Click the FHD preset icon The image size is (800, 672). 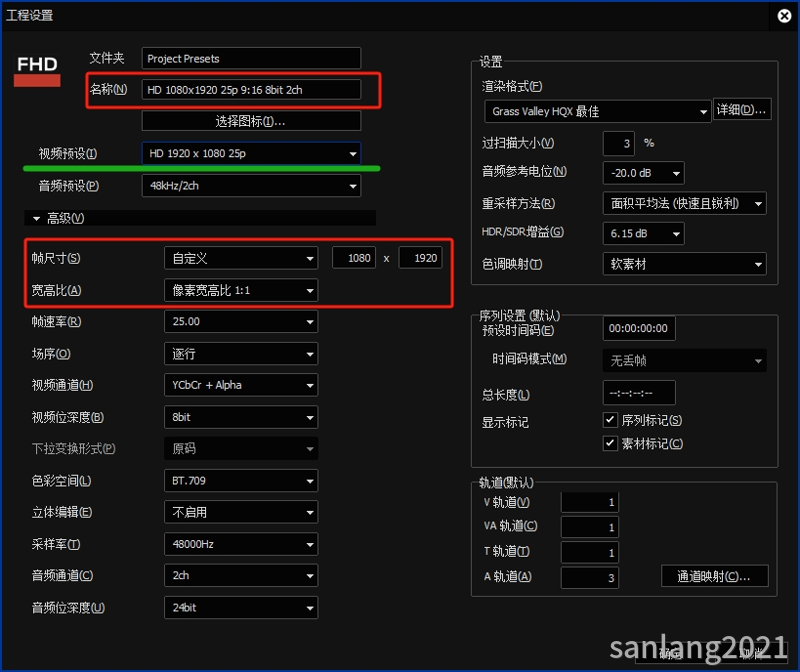[x=37, y=71]
